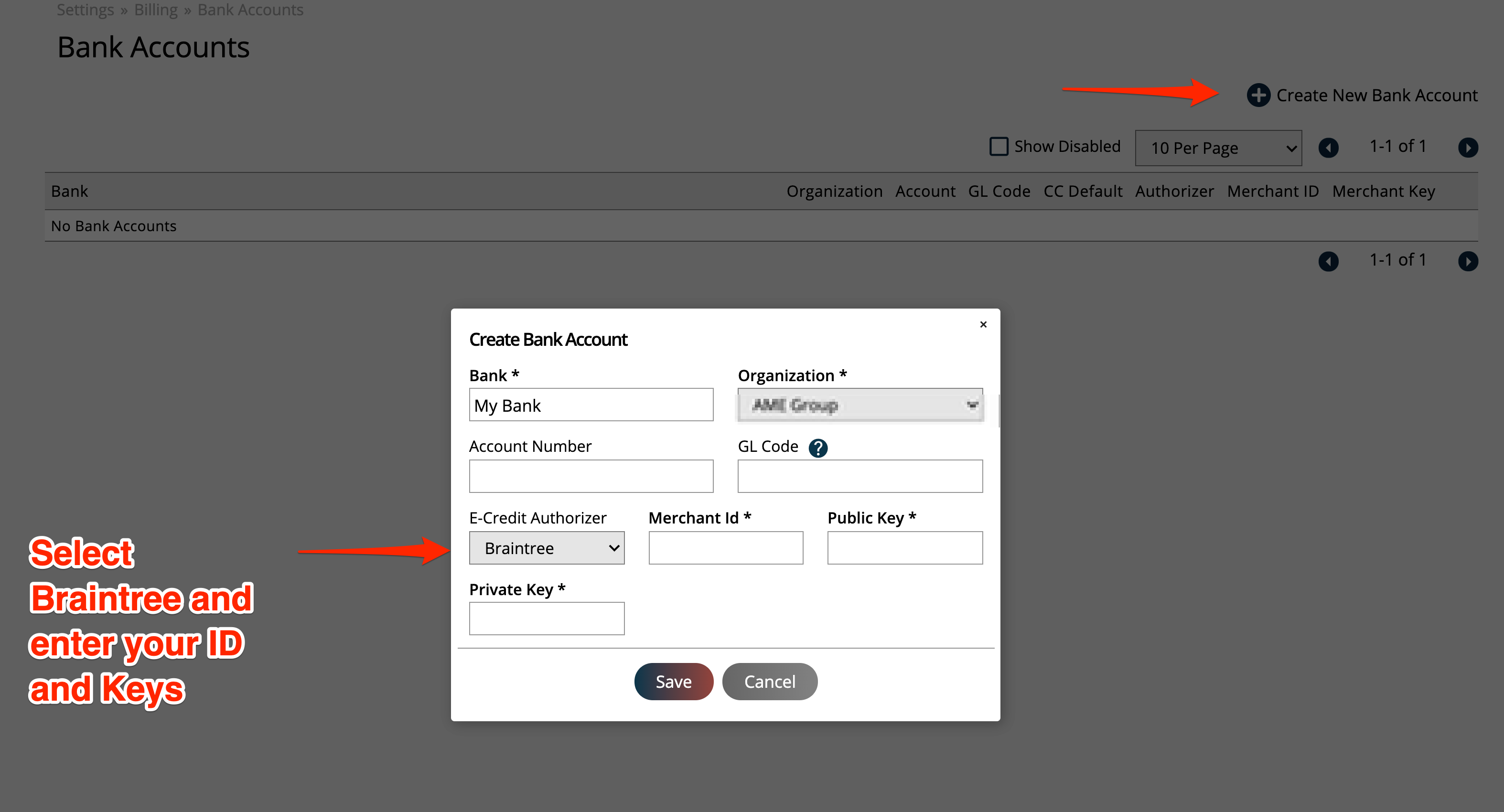Click the Merchant ID column header
Screen dimensions: 1504x812
[1272, 192]
